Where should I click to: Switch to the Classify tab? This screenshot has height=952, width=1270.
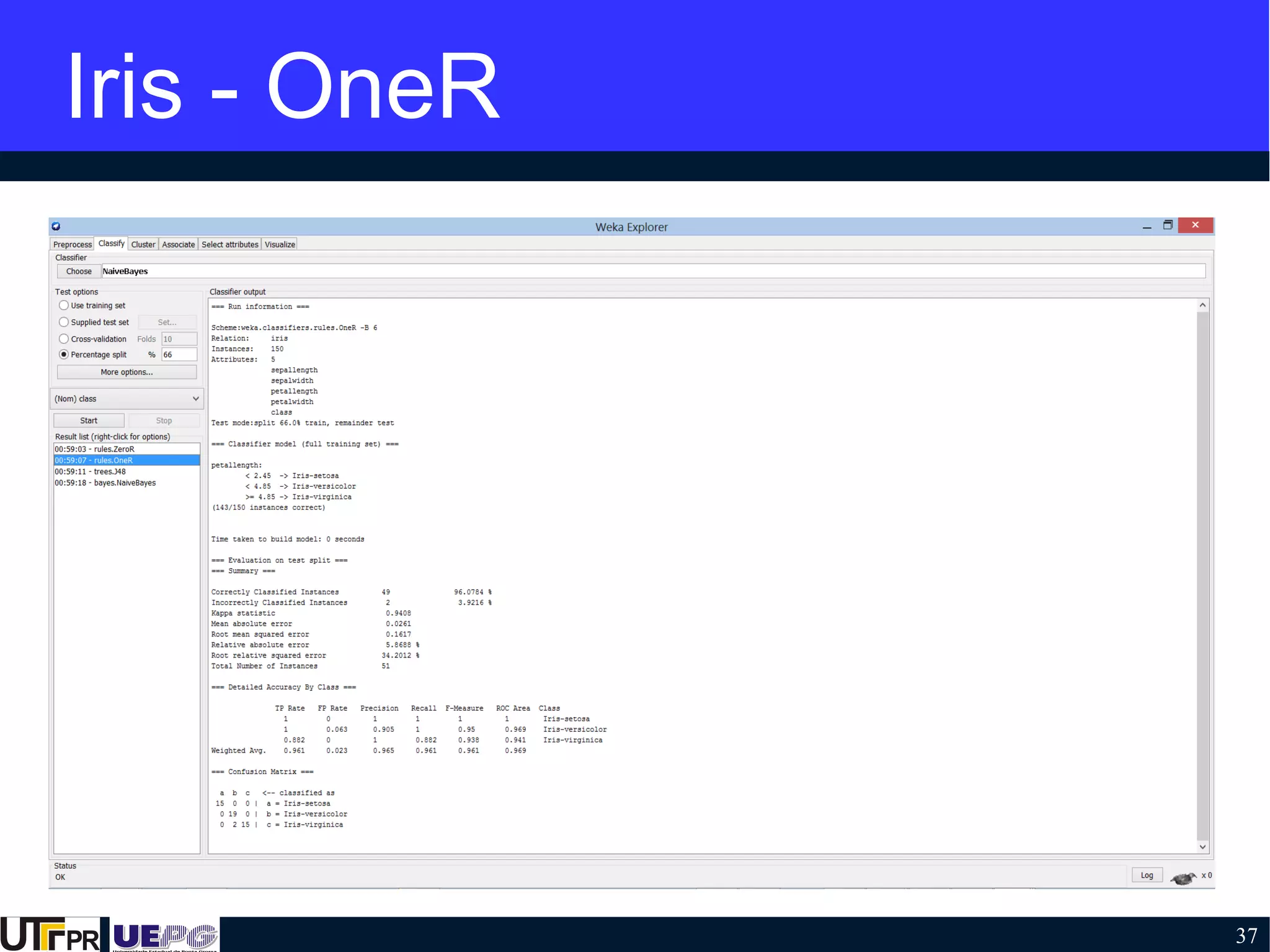[x=111, y=243]
